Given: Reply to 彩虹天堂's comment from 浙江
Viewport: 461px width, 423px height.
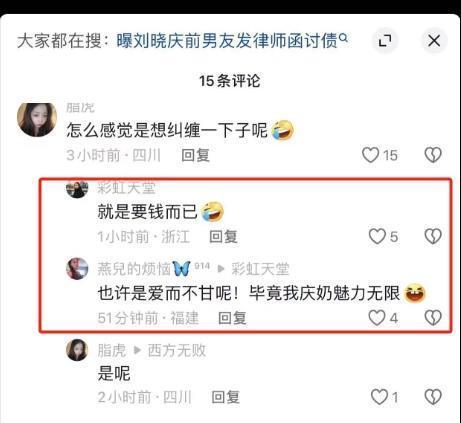Looking at the screenshot, I should click(x=223, y=237).
